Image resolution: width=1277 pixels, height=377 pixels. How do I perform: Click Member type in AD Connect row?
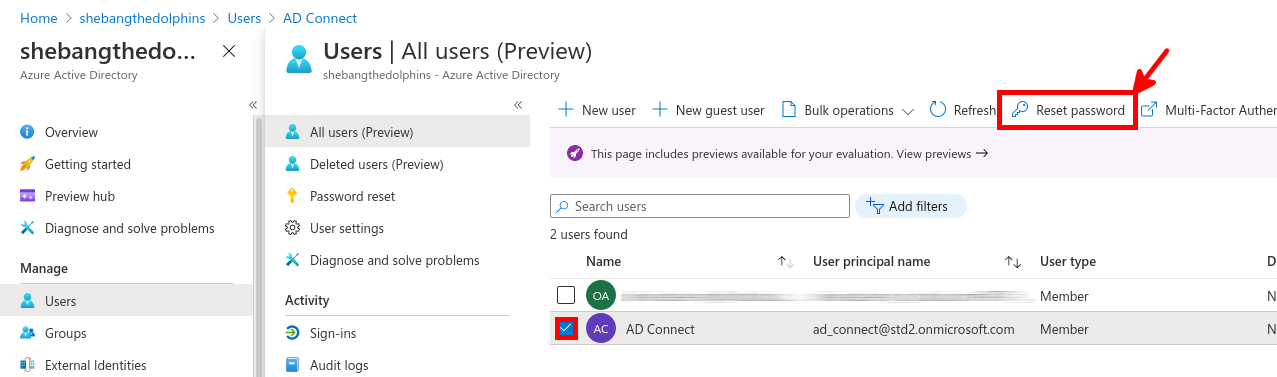[x=1064, y=329]
